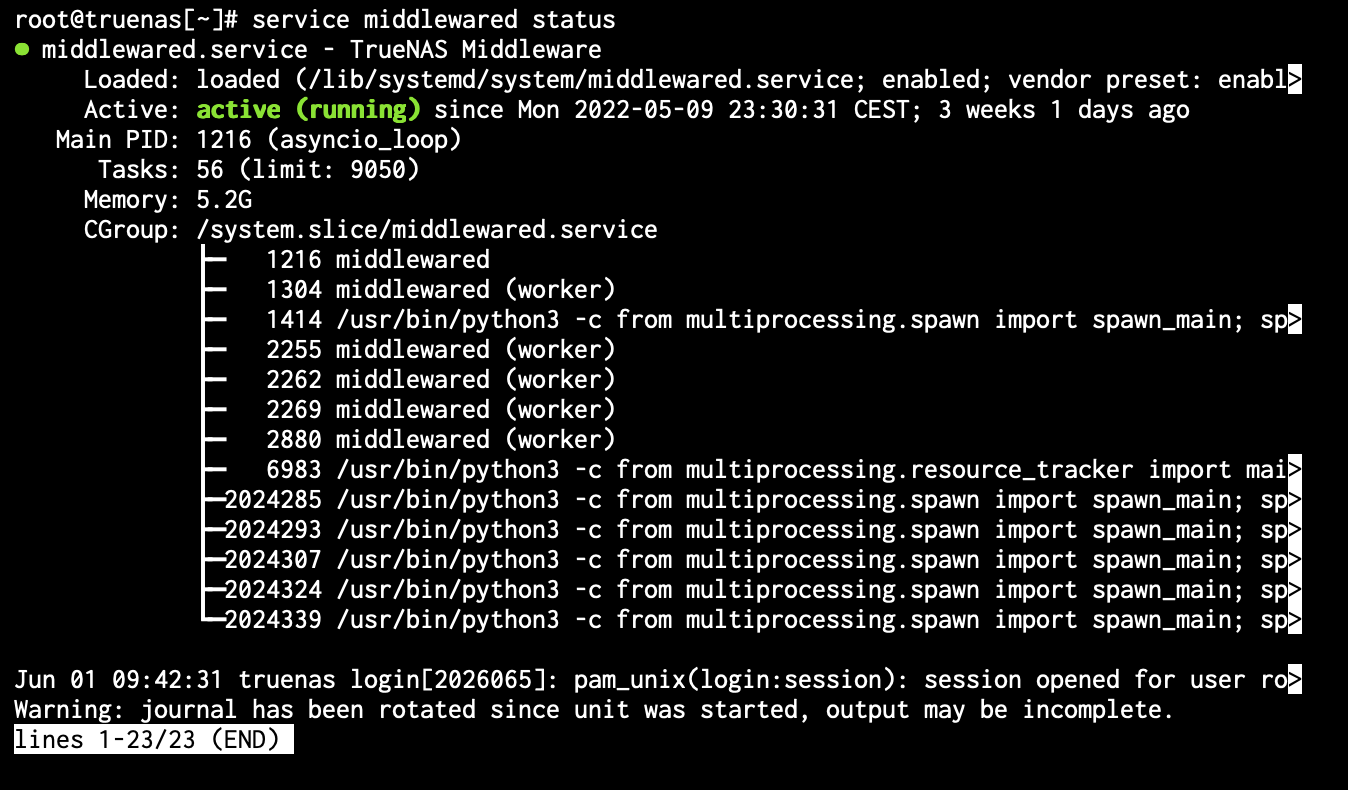The width and height of the screenshot is (1348, 790).
Task: Select the 1216 middlewared tree entry
Action: point(378,260)
